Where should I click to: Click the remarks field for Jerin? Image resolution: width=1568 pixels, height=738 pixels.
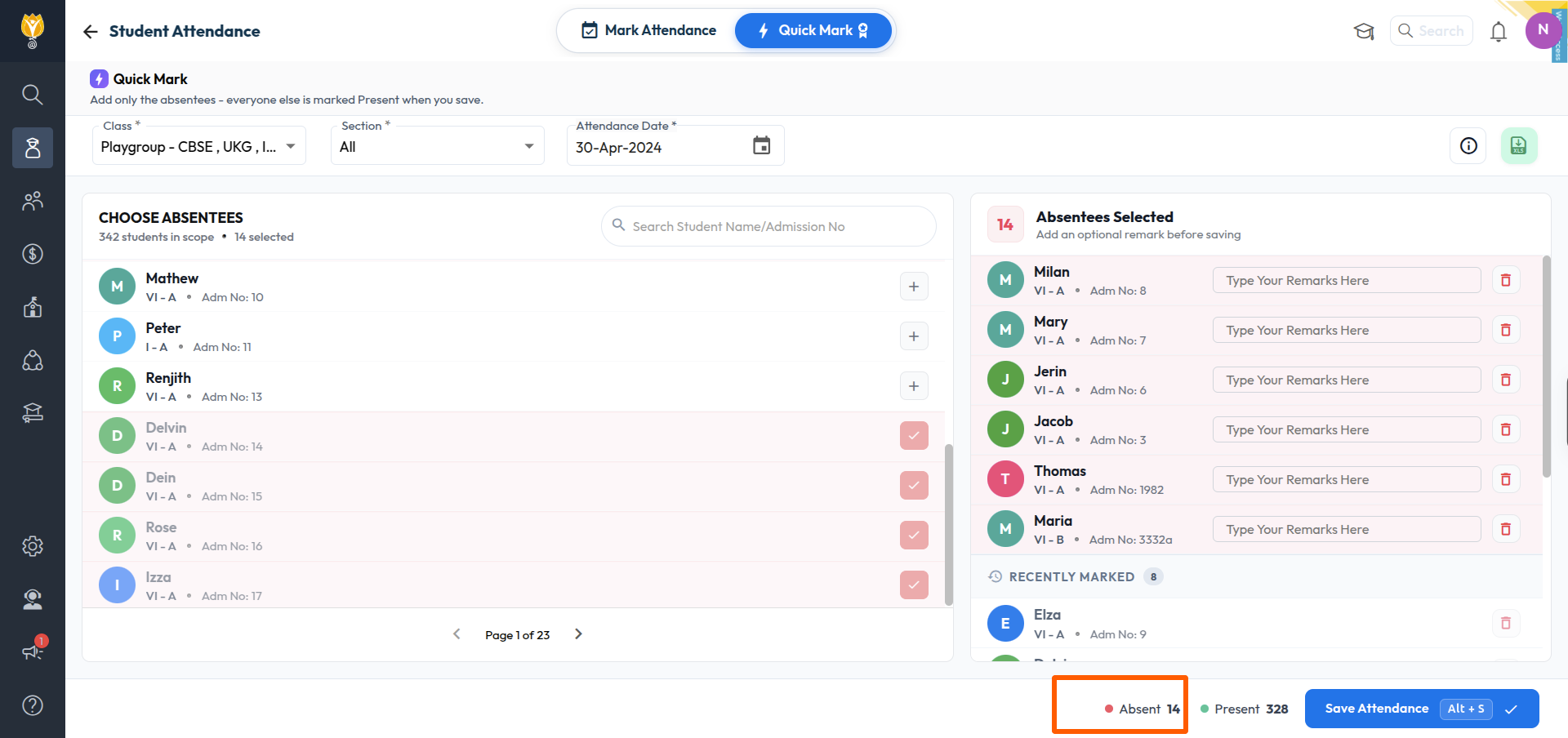coord(1347,380)
